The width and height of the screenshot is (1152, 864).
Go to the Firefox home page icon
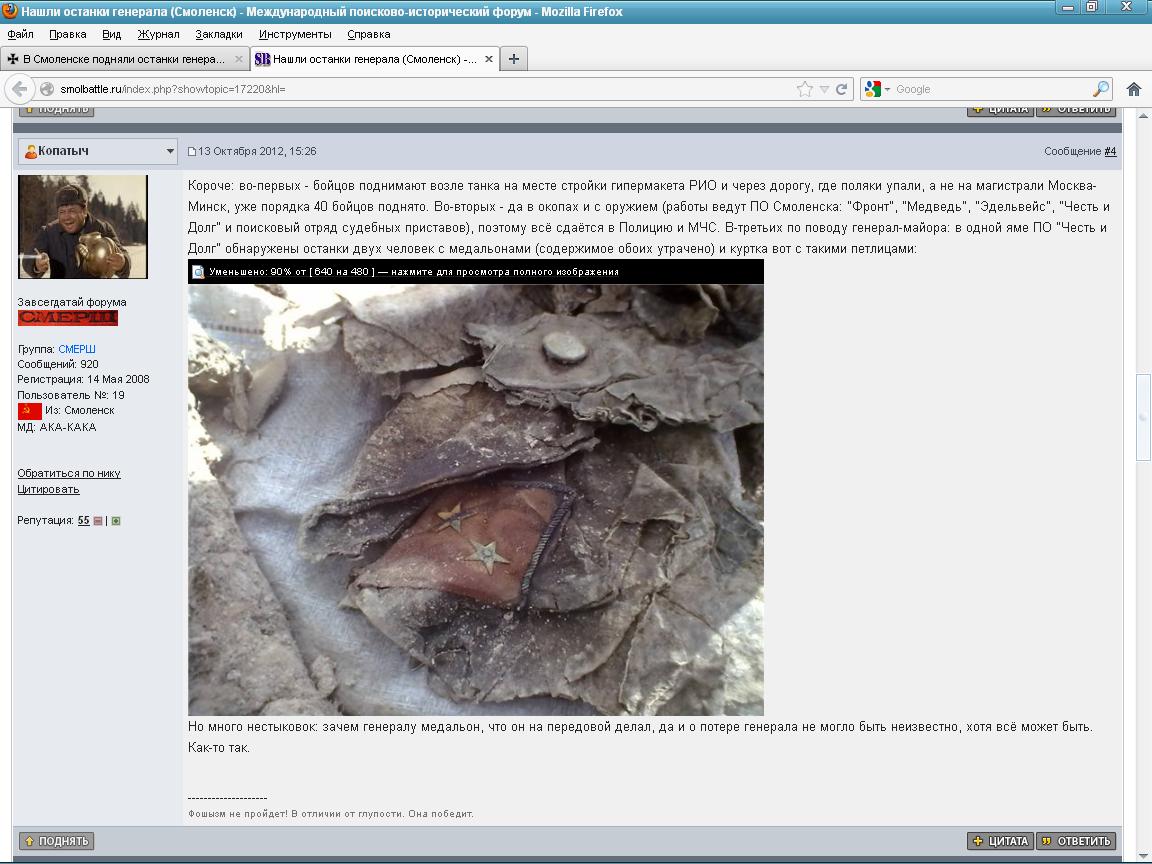[x=1133, y=89]
